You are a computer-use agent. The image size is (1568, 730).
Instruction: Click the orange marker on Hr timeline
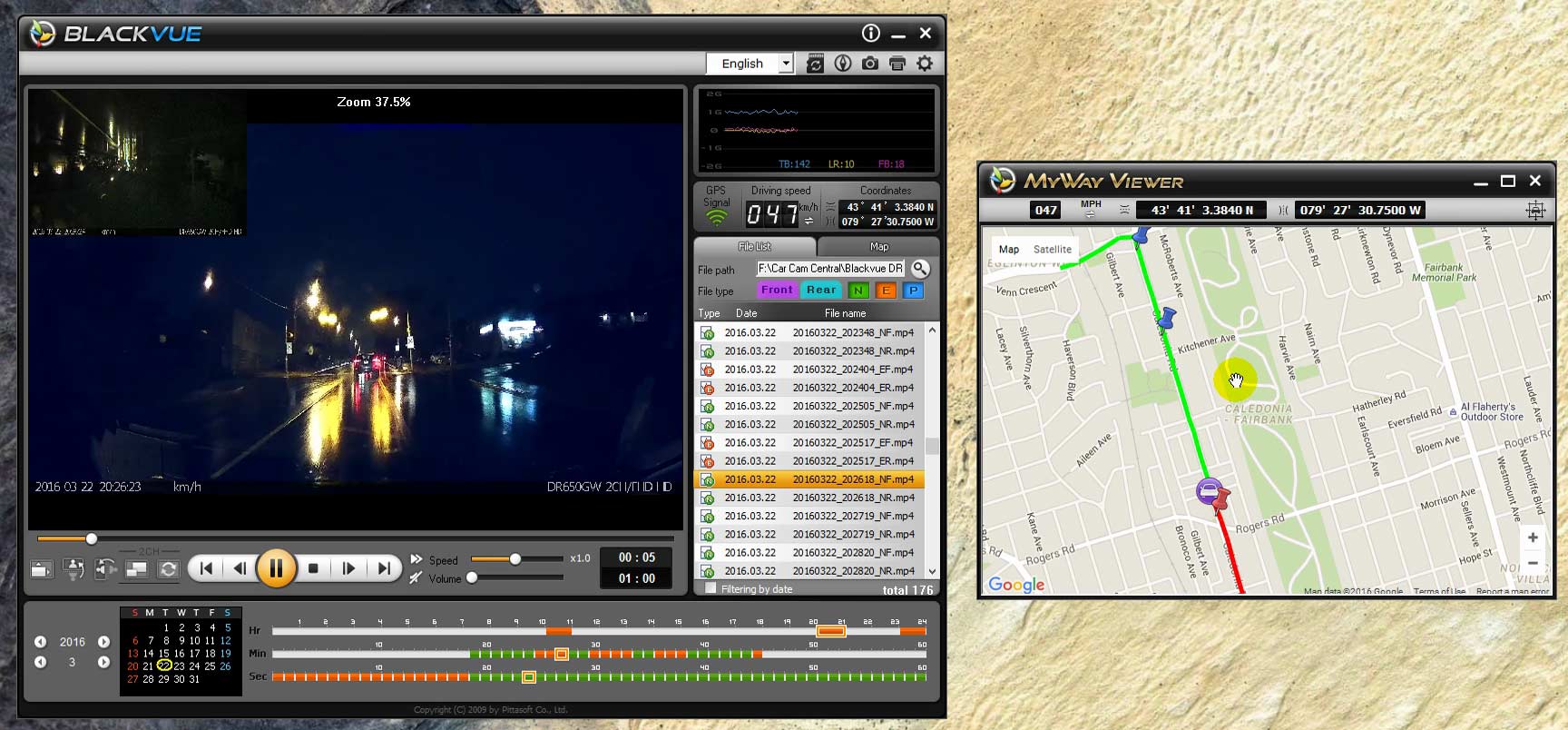pyautogui.click(x=831, y=631)
